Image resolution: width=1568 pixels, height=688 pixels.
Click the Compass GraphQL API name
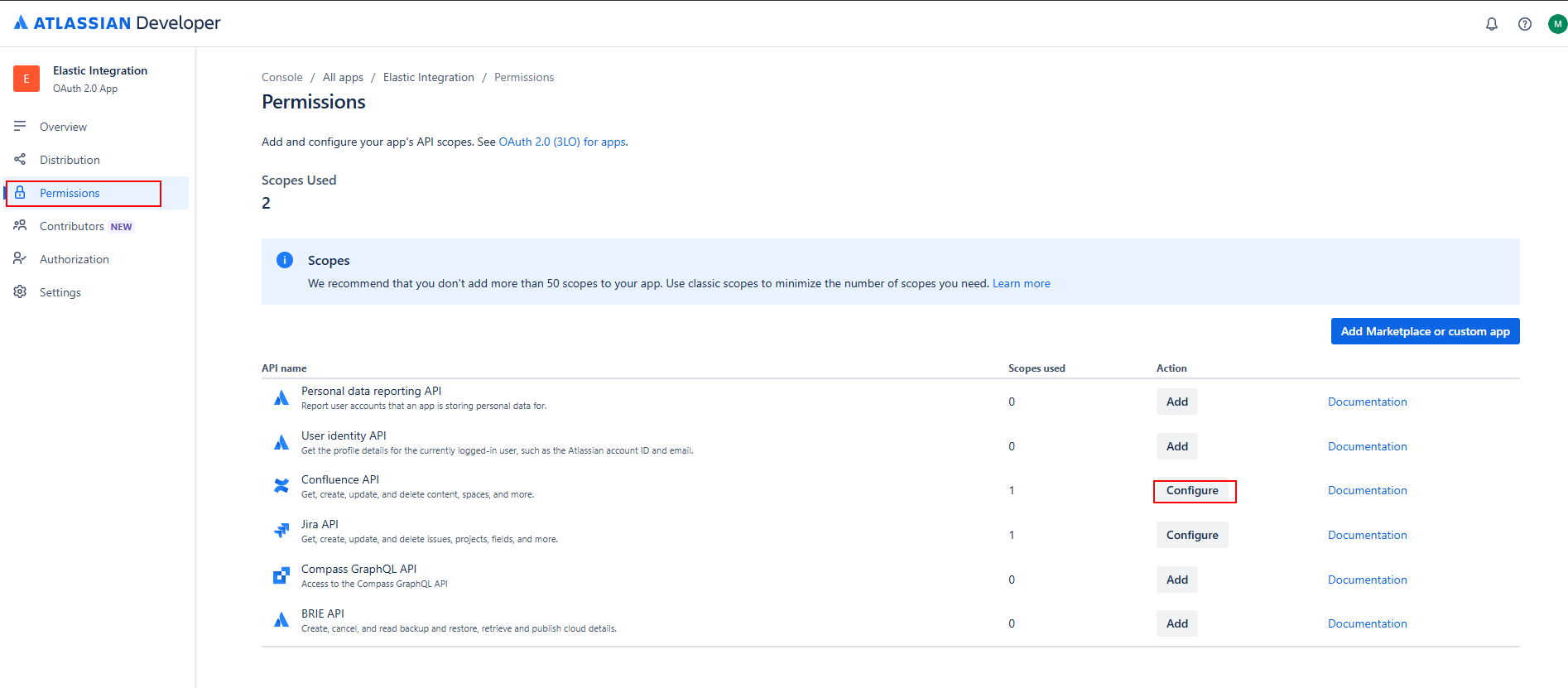click(x=359, y=569)
